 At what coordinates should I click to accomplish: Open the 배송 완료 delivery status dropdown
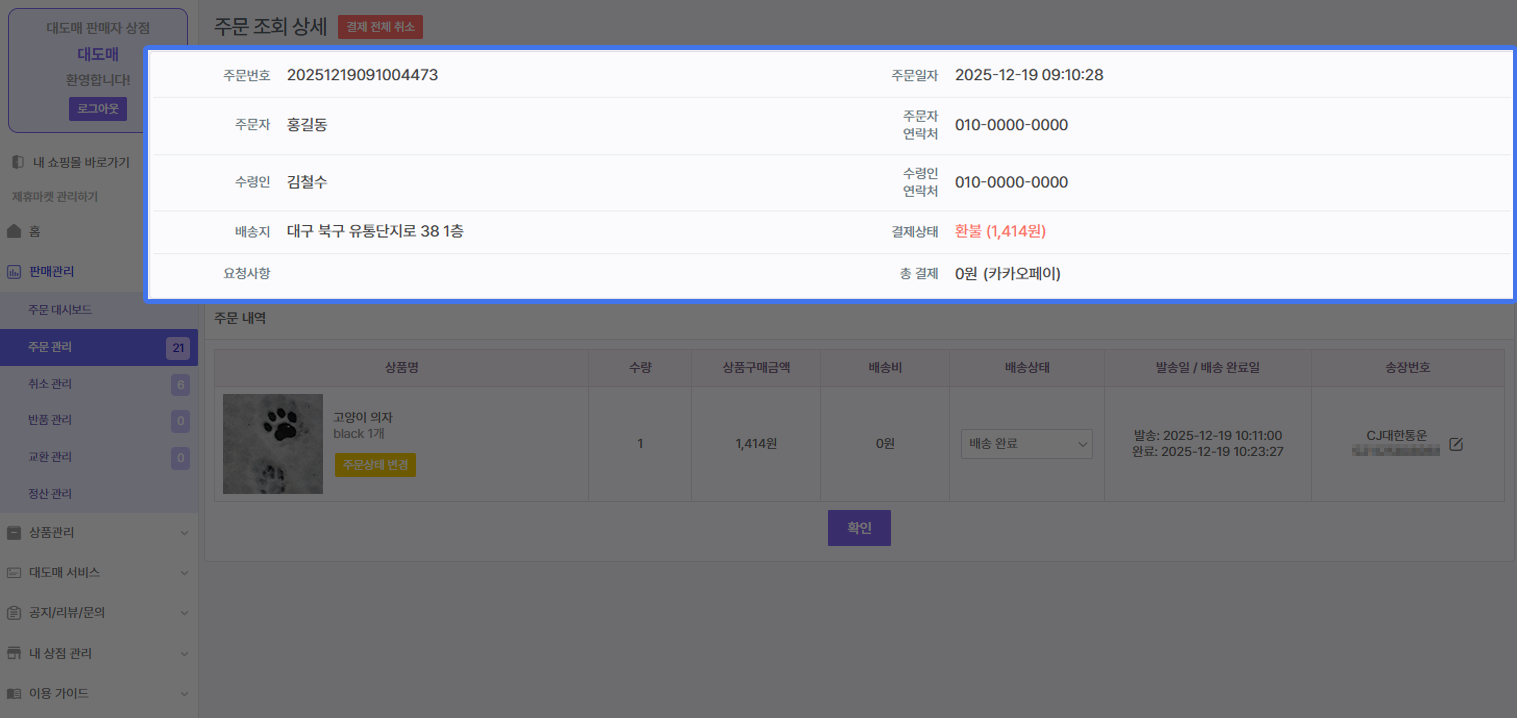coord(1026,444)
